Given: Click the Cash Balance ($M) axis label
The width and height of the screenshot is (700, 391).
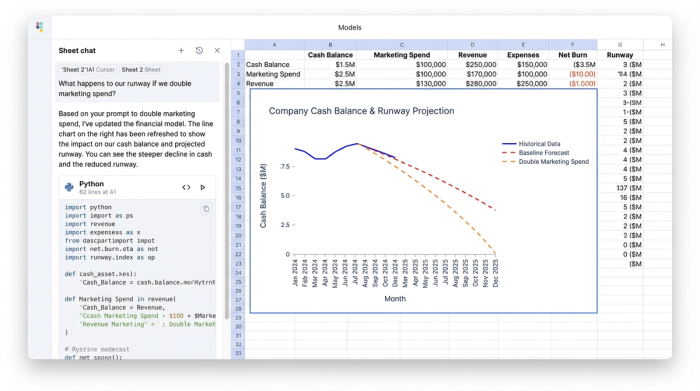Looking at the screenshot, I should pyautogui.click(x=263, y=196).
